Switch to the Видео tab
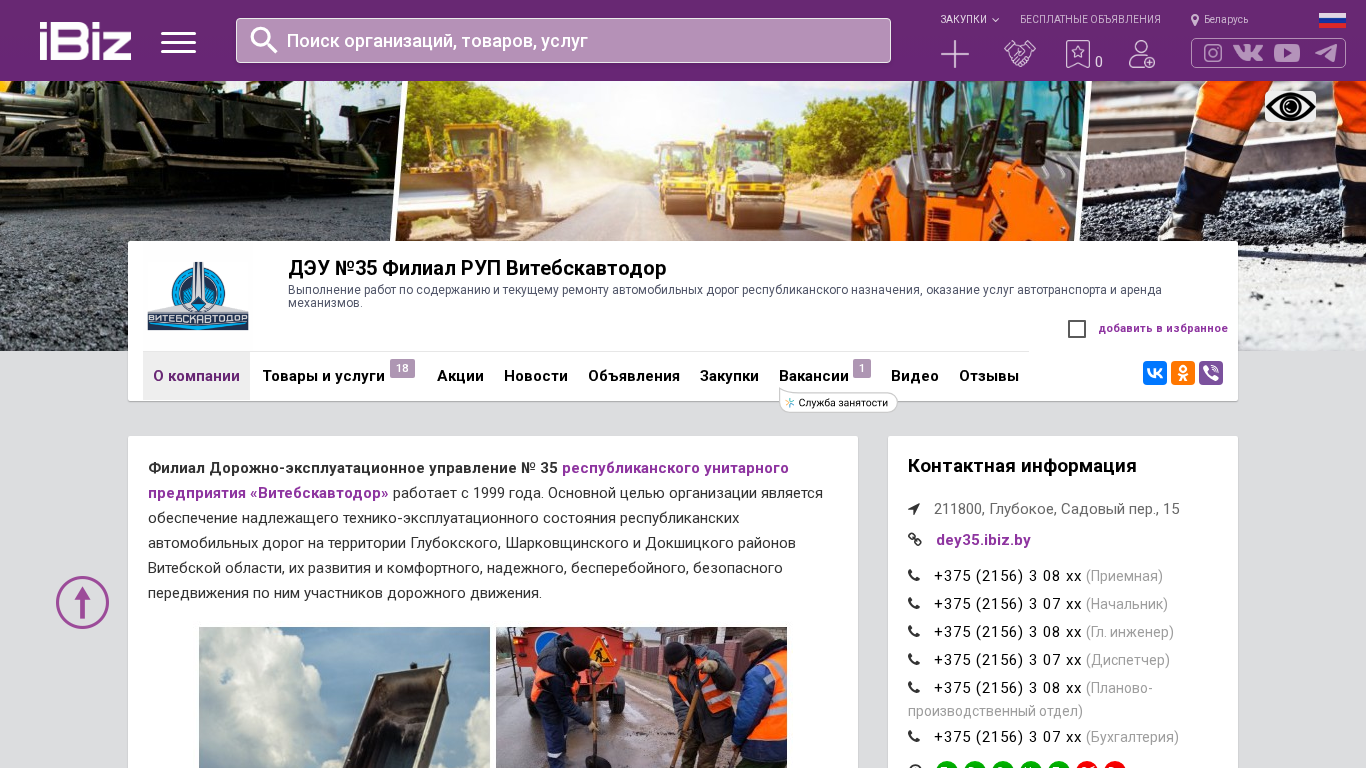 [x=915, y=376]
